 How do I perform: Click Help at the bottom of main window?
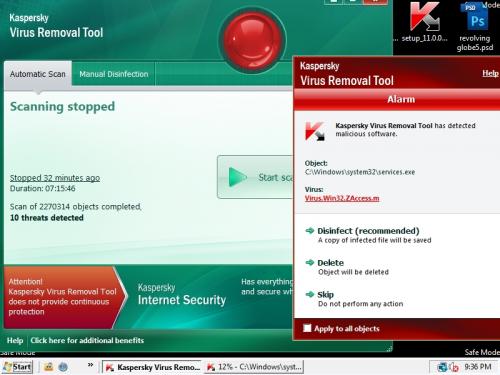15,340
